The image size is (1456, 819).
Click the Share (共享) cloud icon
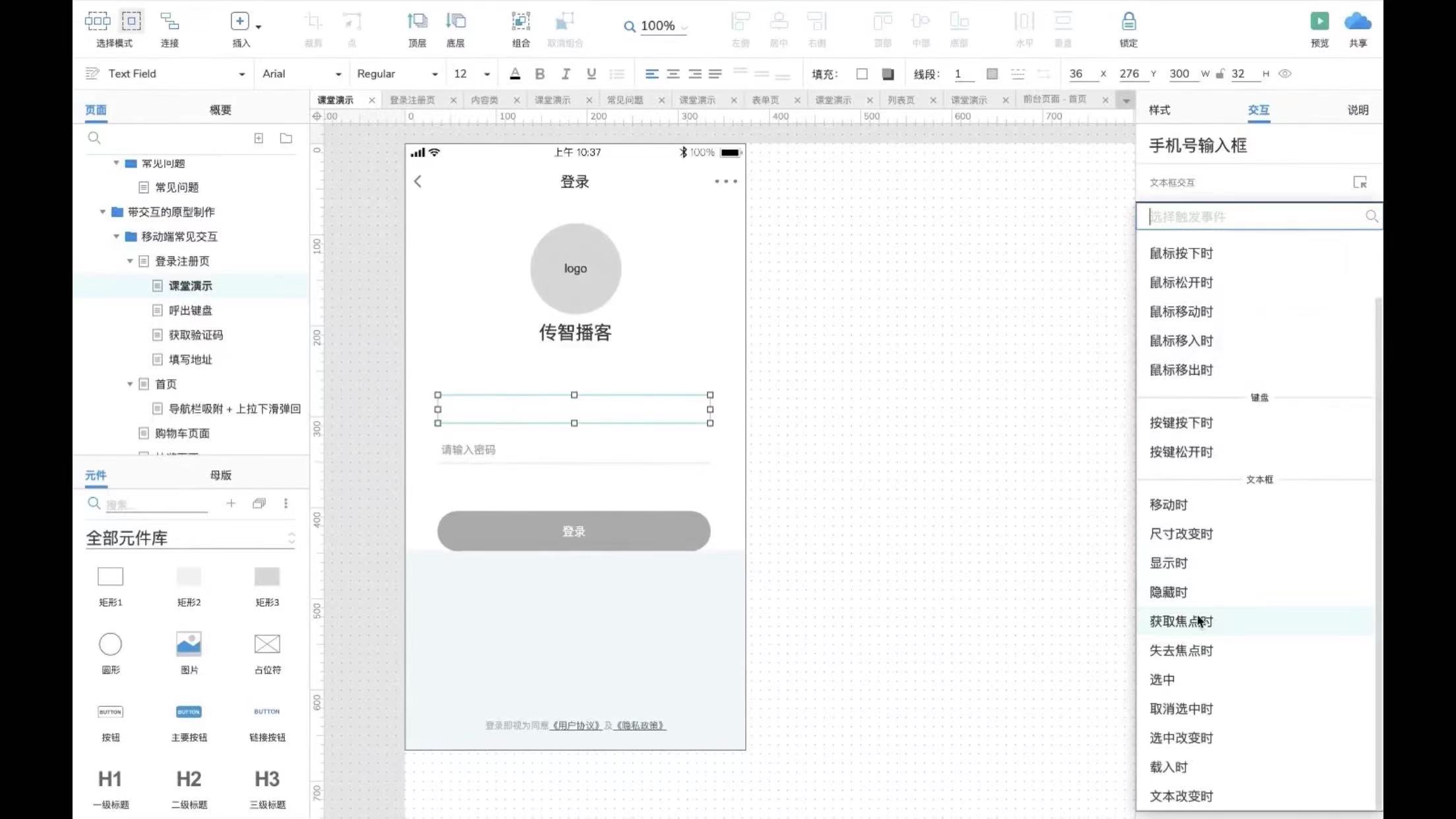tap(1357, 22)
